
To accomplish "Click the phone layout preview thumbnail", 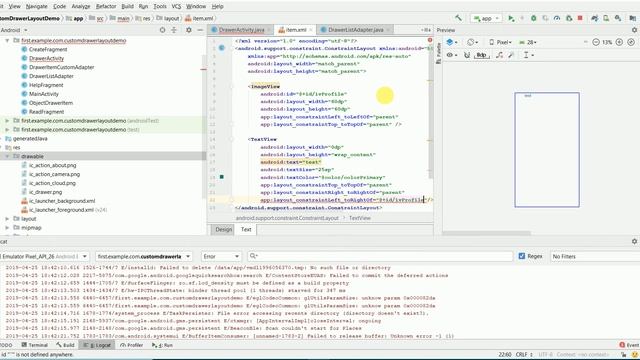I will [547, 150].
